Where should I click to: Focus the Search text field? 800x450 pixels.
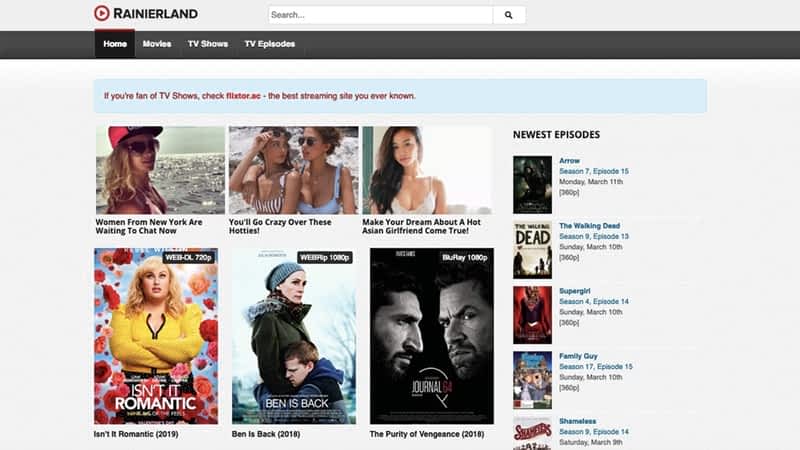(381, 15)
